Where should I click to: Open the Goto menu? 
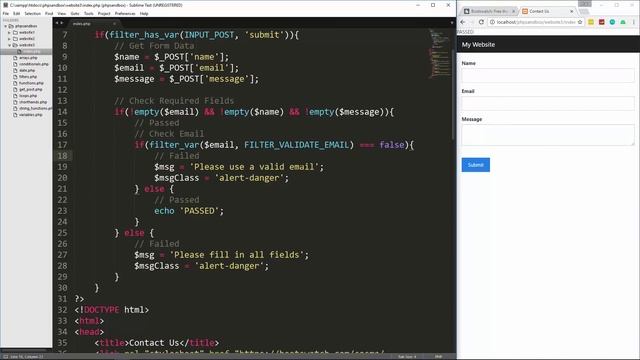tap(75, 13)
